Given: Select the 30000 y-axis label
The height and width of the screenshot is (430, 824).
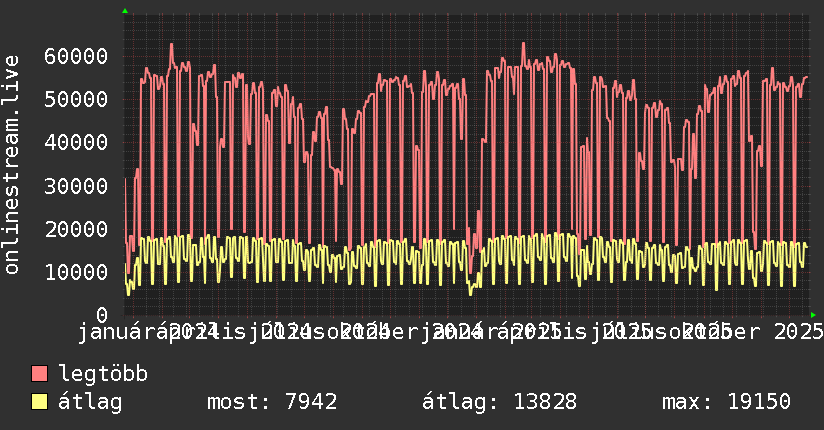Looking at the screenshot, I should 78,186.
